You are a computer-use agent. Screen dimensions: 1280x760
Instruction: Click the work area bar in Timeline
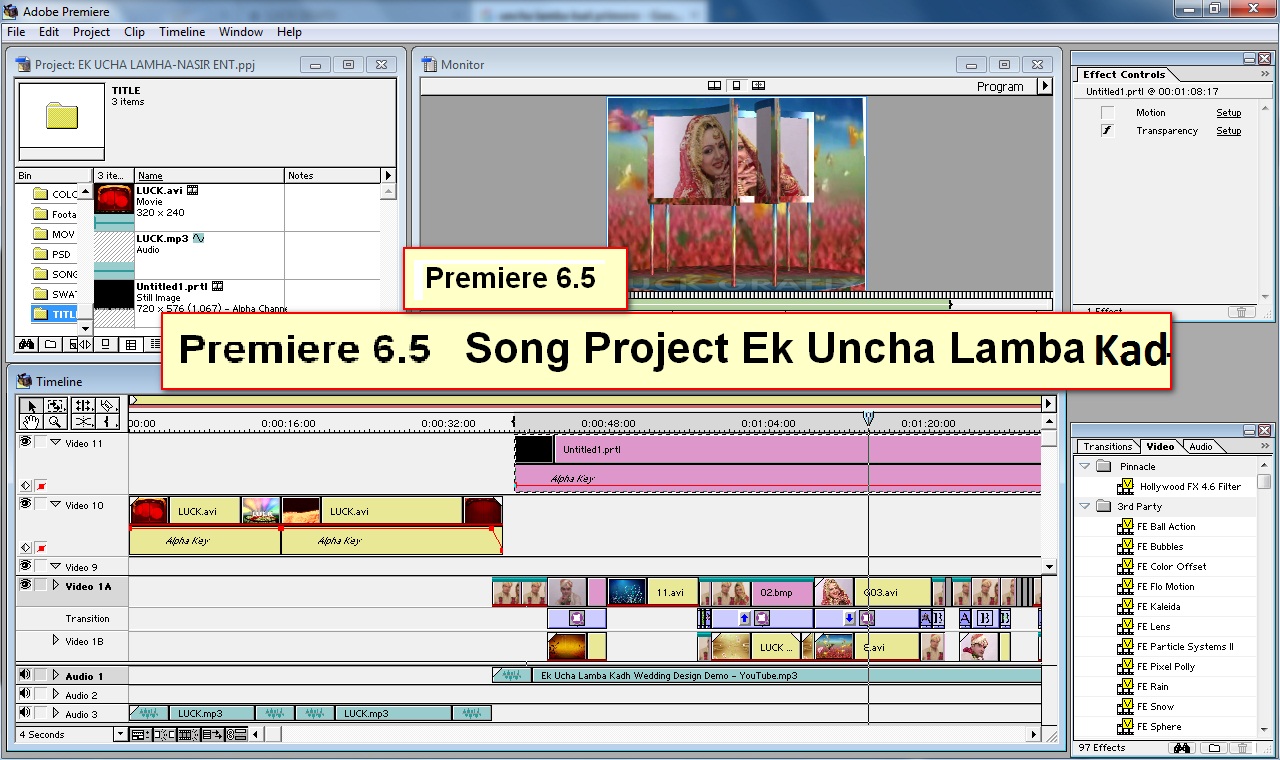[x=585, y=401]
